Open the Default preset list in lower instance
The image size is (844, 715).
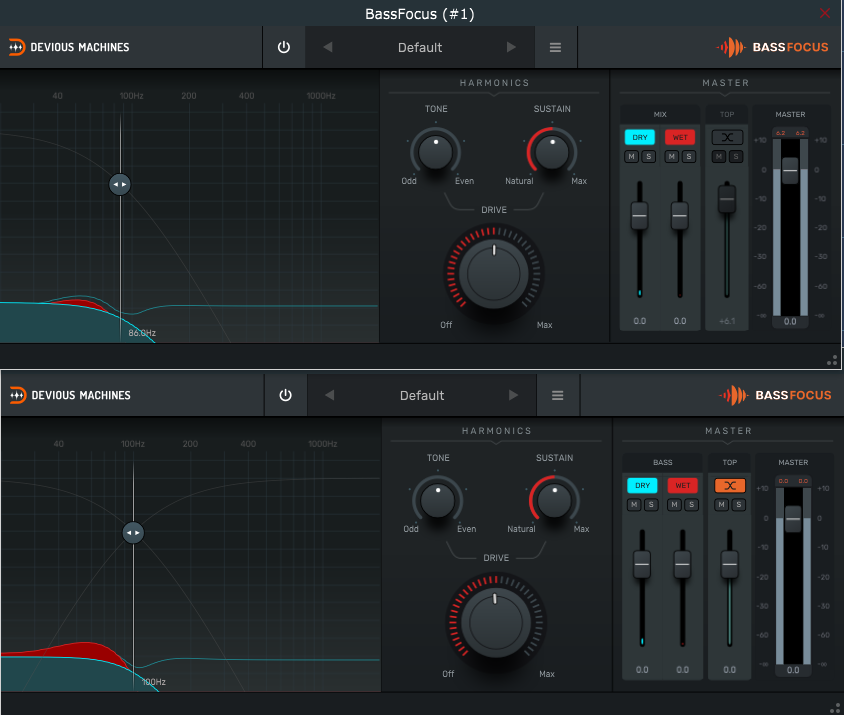422,395
